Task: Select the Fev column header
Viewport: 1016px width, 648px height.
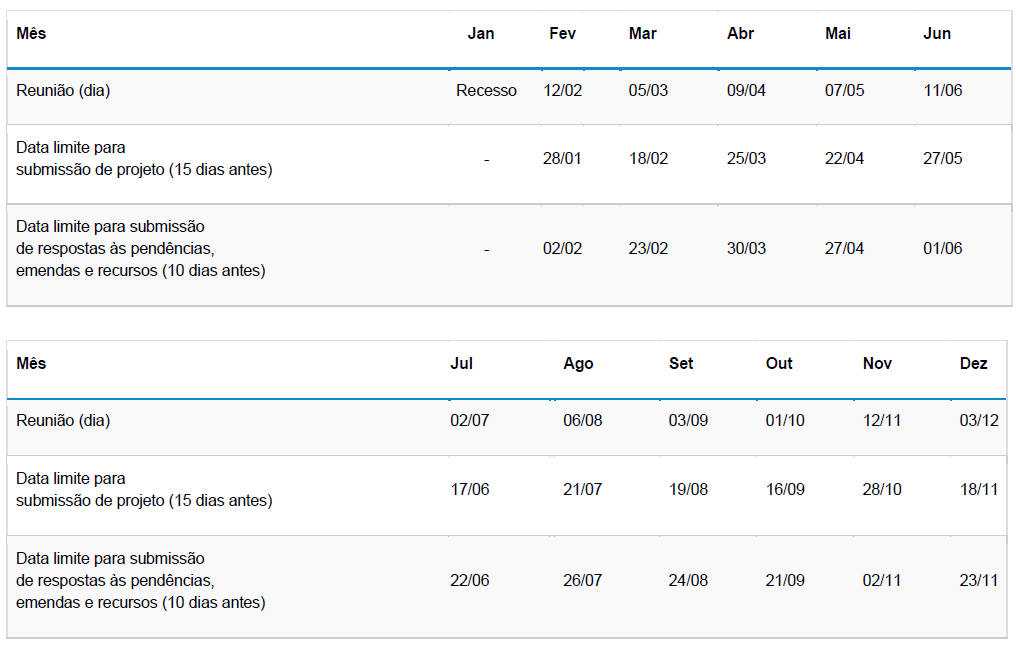Action: coord(562,34)
